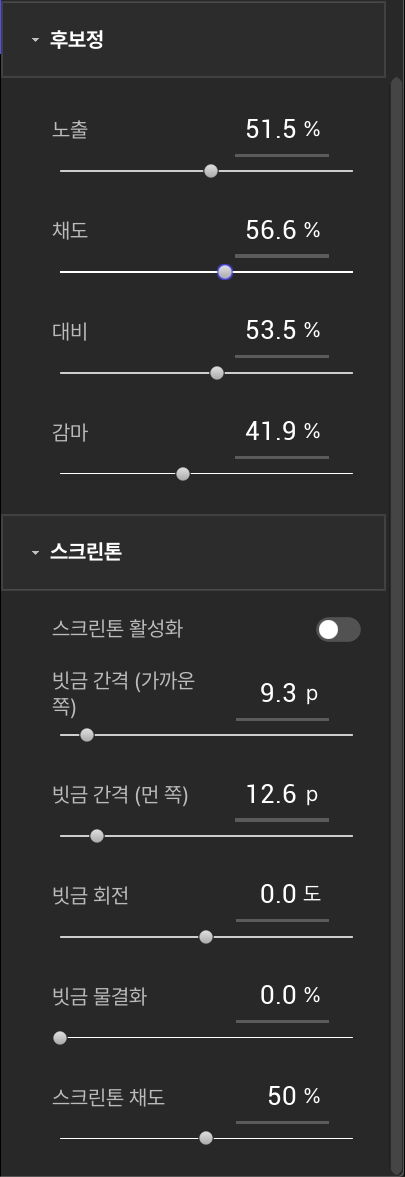Click the panel's vertical scrollbar

pos(397,623)
